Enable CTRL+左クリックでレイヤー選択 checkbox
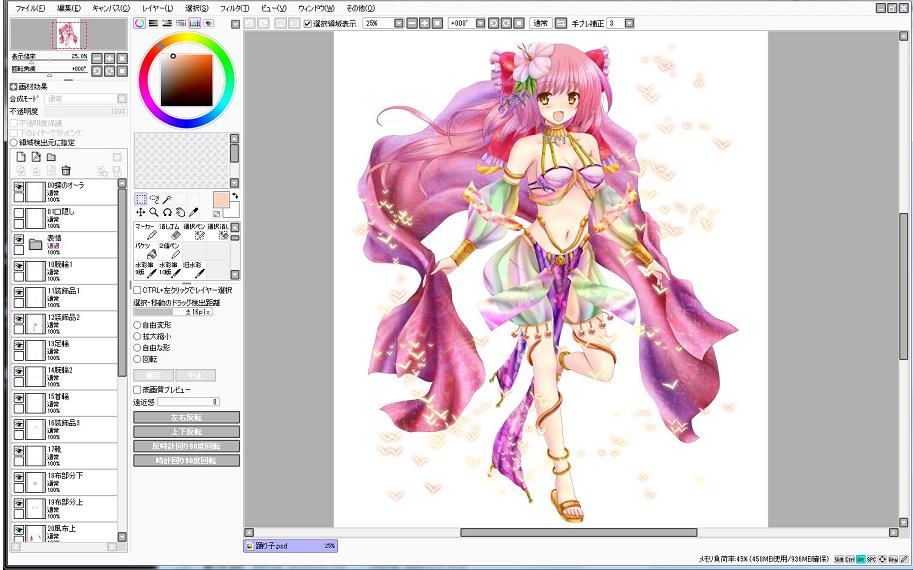The image size is (913, 570). coord(138,290)
